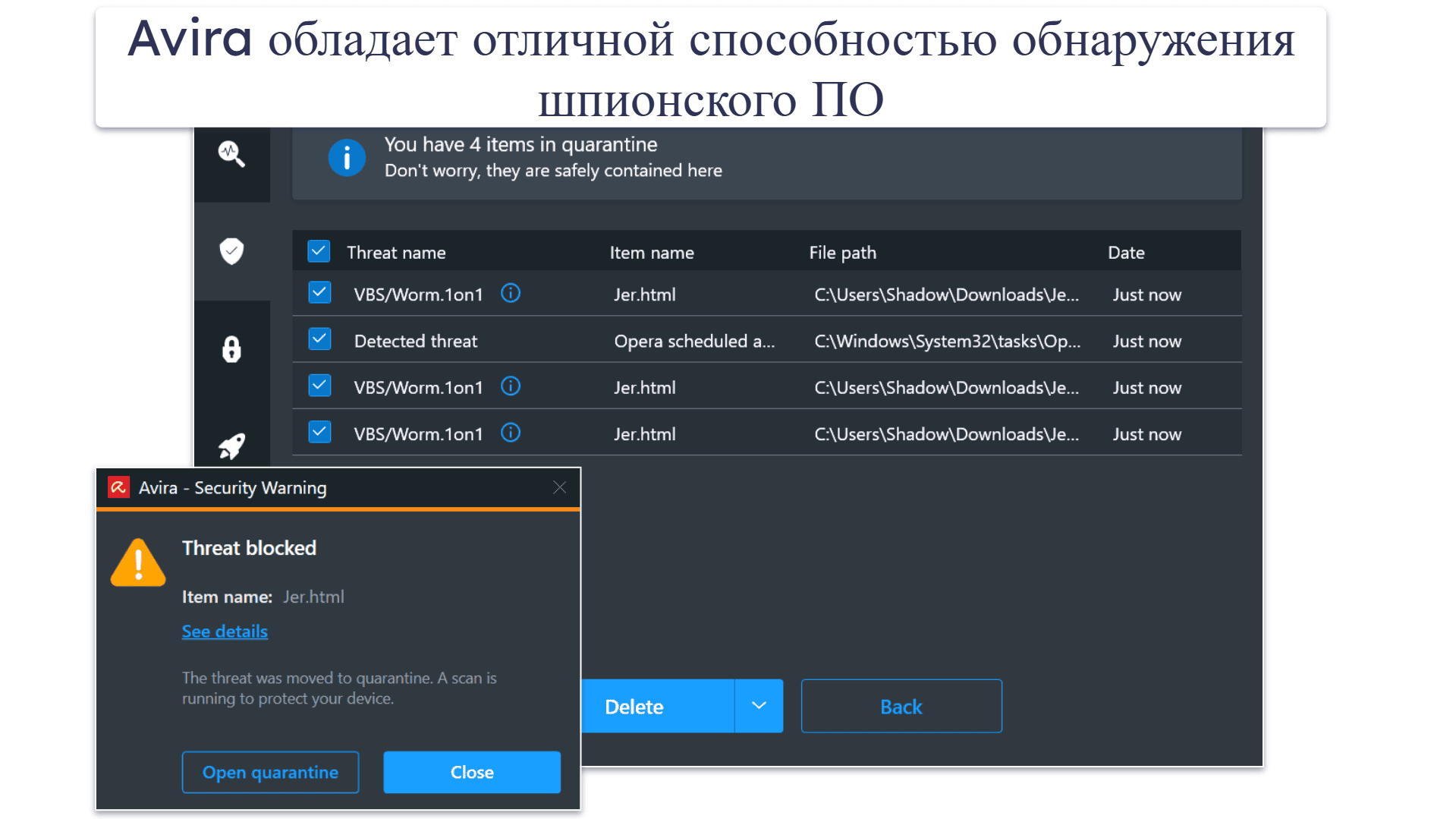Click the Delete button
Viewport: 1456px width, 819px height.
coord(657,706)
